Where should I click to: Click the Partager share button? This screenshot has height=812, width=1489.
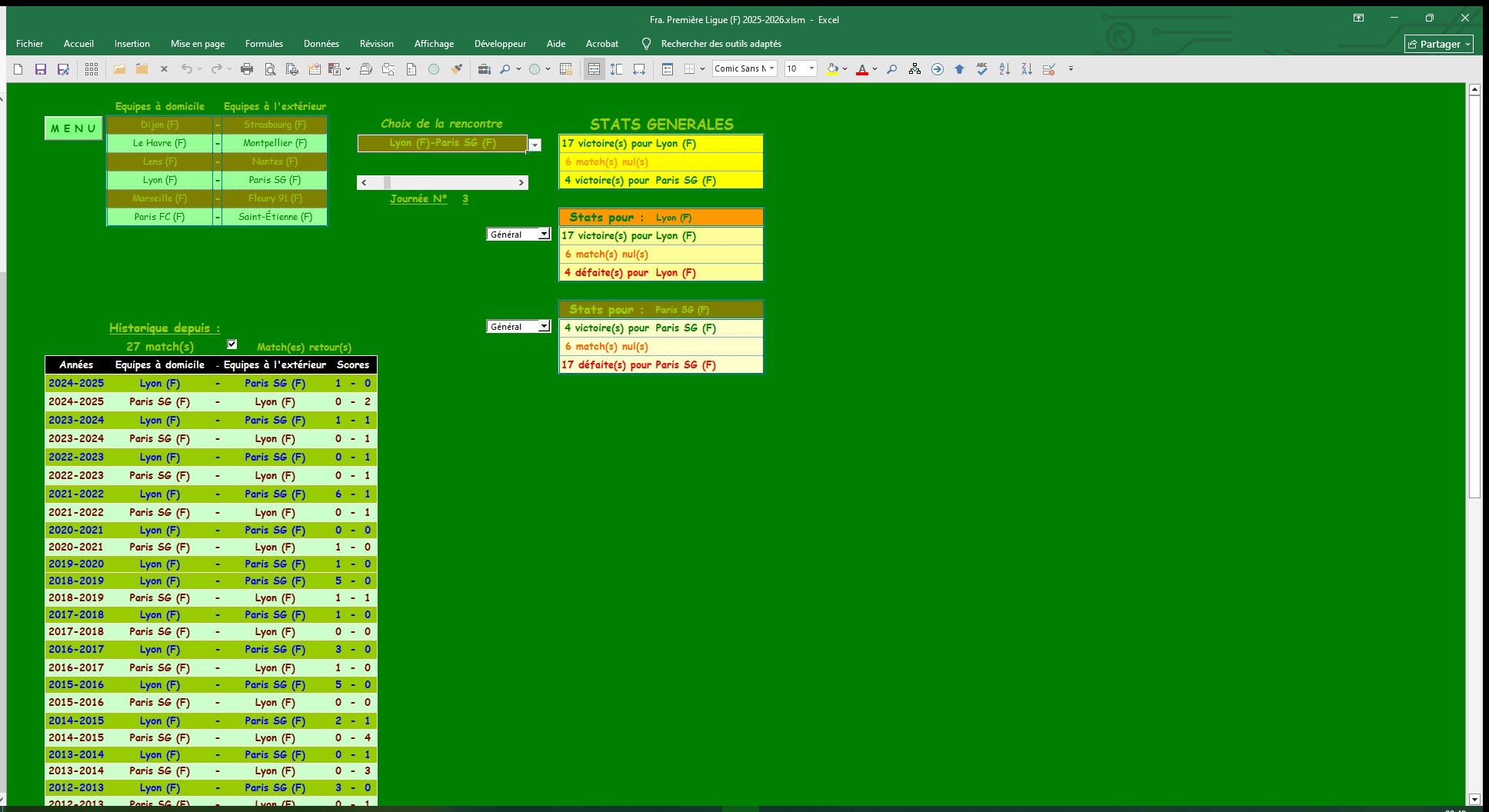click(1438, 44)
